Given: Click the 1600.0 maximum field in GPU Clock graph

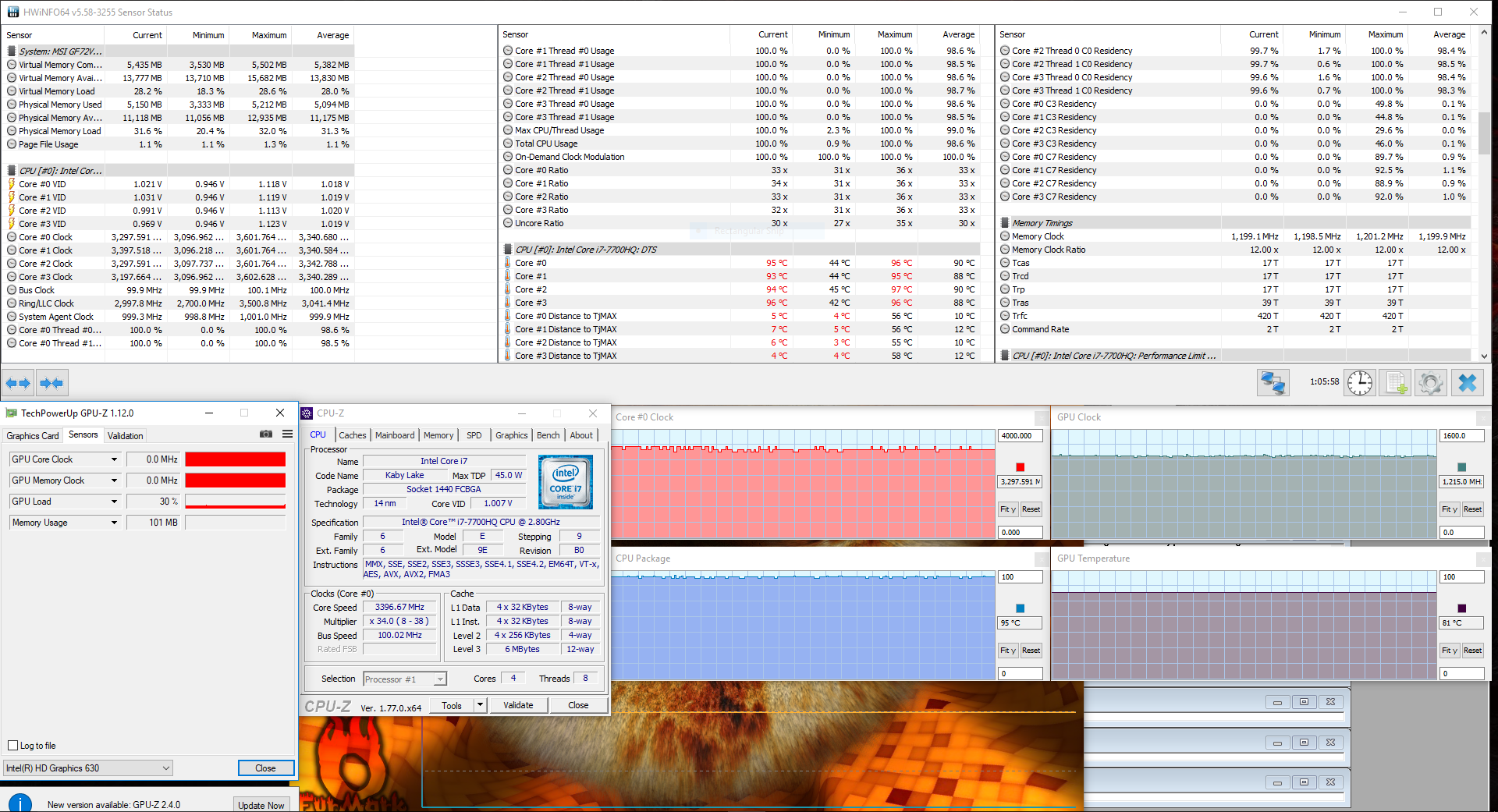Looking at the screenshot, I should (x=1461, y=436).
